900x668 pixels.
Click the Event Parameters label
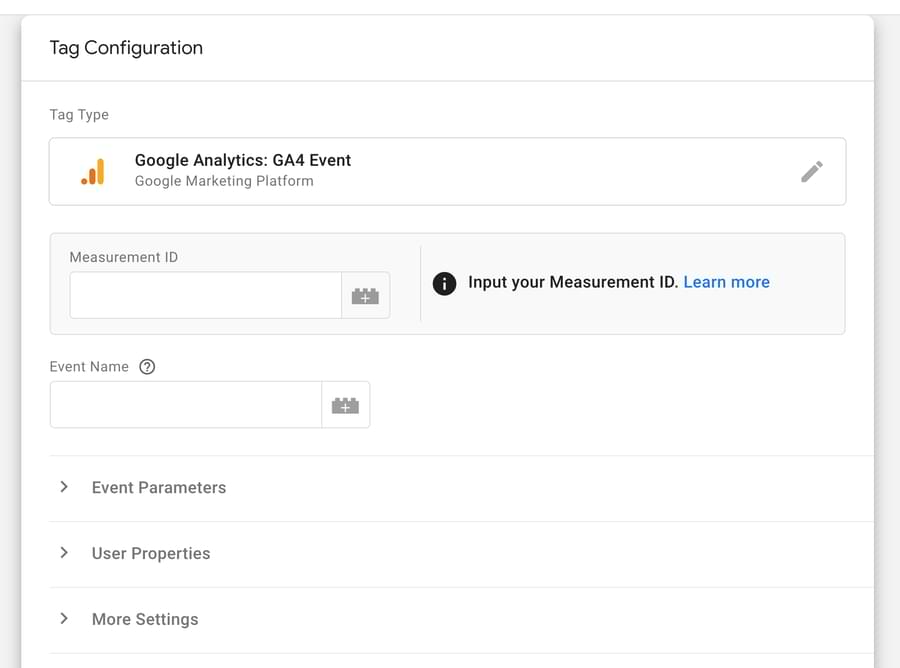point(159,488)
